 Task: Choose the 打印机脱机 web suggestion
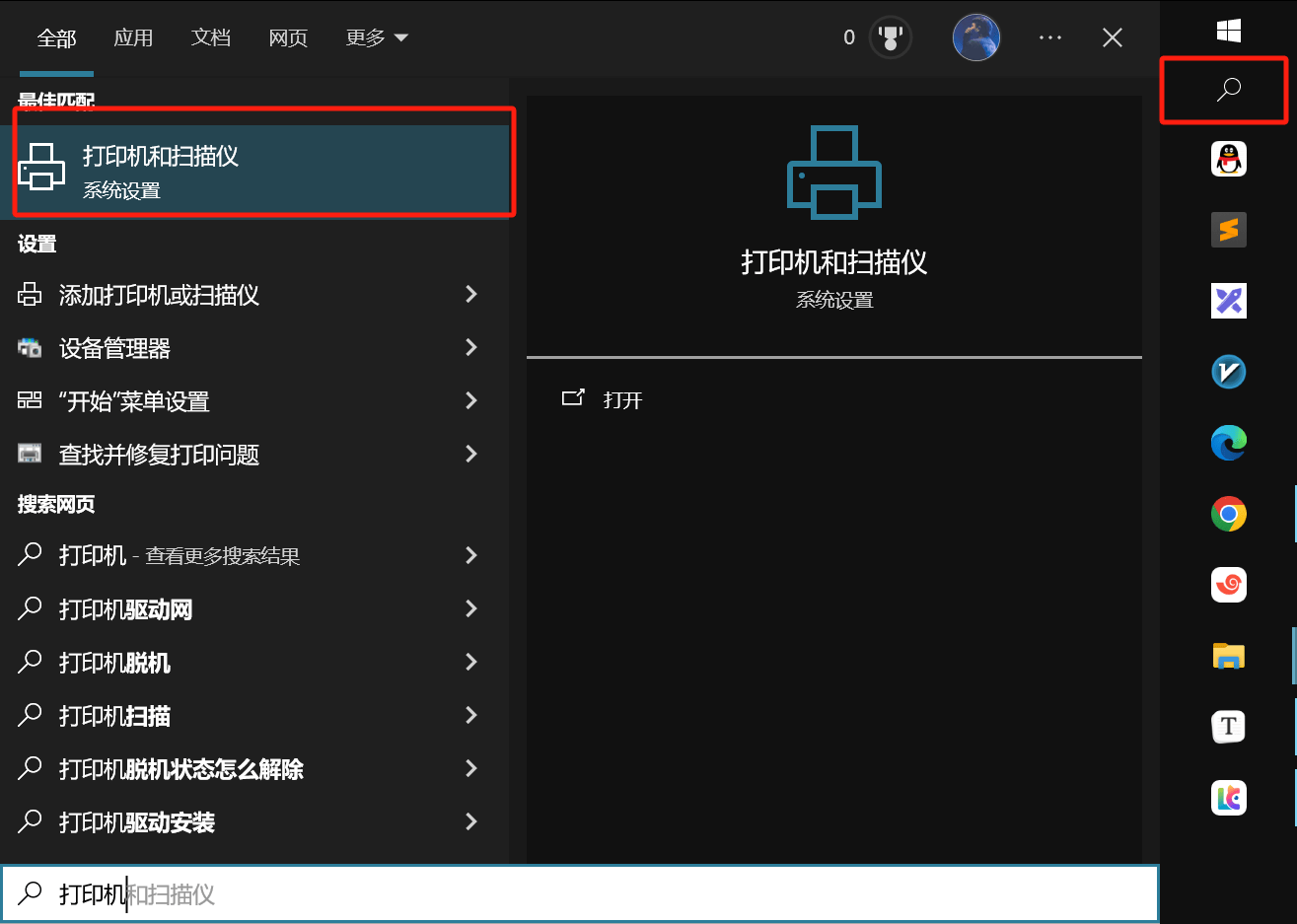tap(254, 662)
